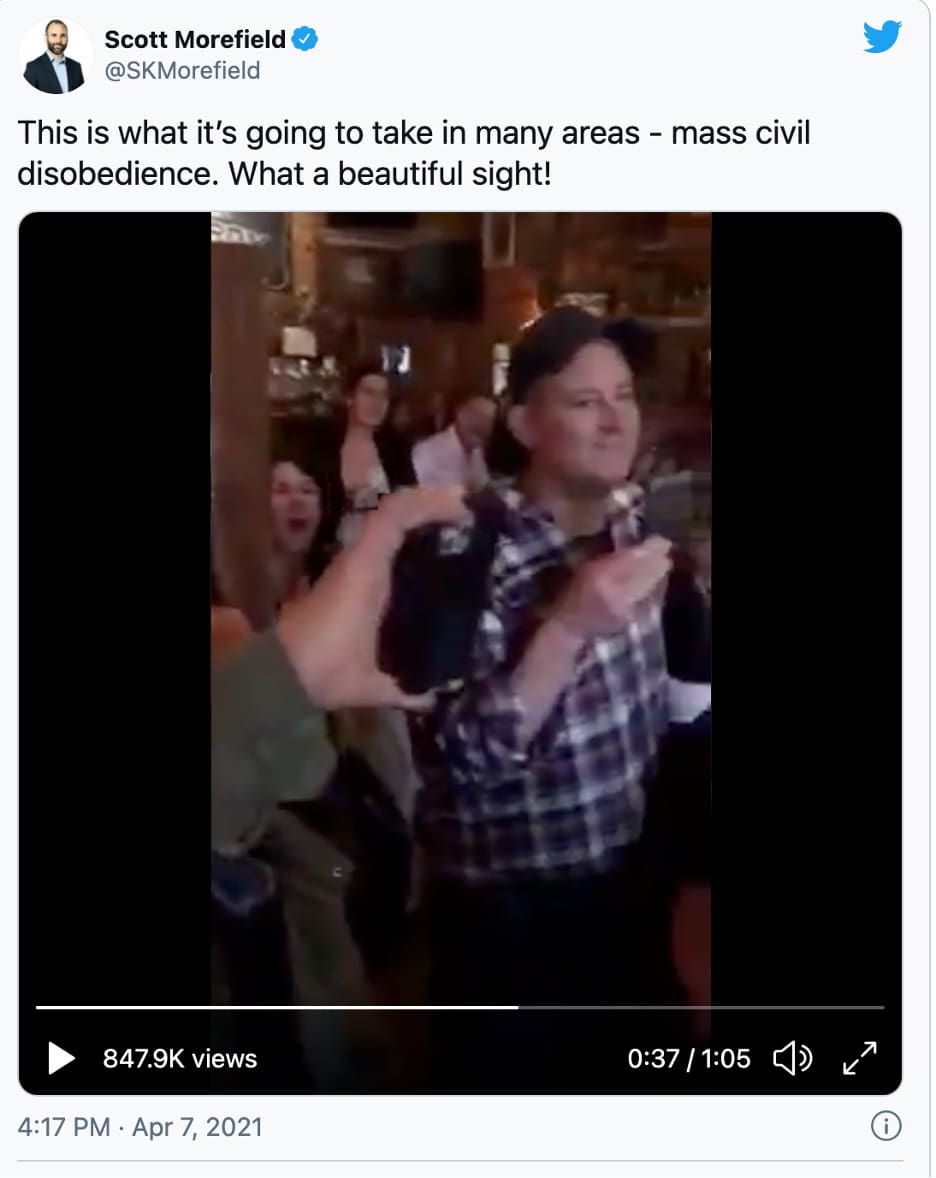Image resolution: width=936 pixels, height=1178 pixels.
Task: Click the "What a beautiful sight!" sentence
Action: point(390,174)
